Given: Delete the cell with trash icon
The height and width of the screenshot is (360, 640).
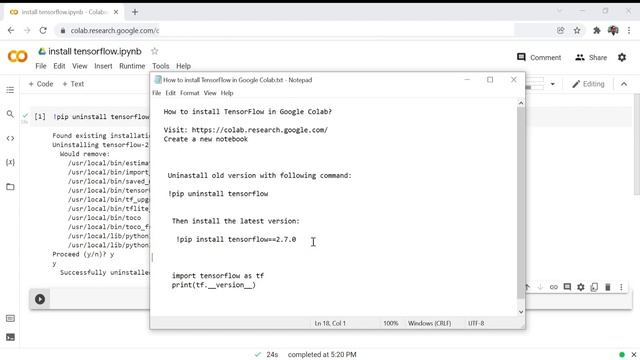Looking at the screenshot, I should [608, 287].
